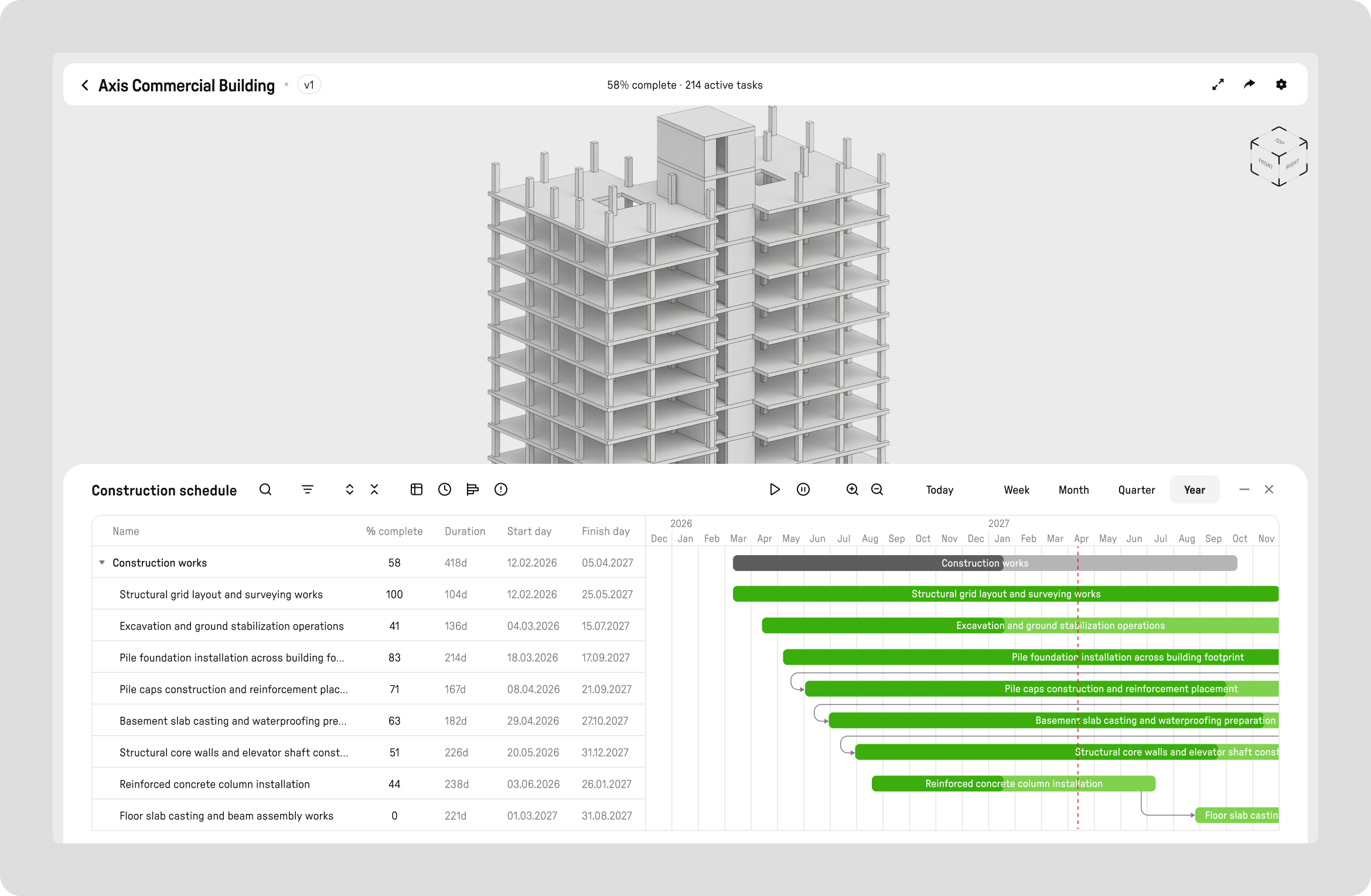1371x896 pixels.
Task: Open the schedule filter icon
Action: tap(308, 490)
